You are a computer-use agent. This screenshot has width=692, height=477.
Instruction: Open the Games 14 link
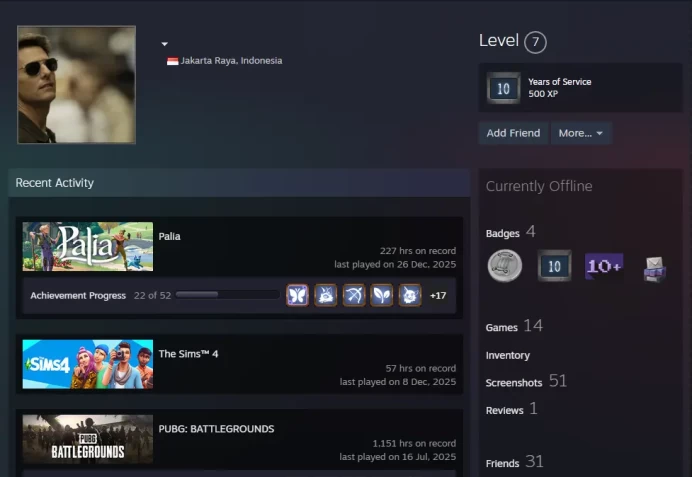pos(514,327)
